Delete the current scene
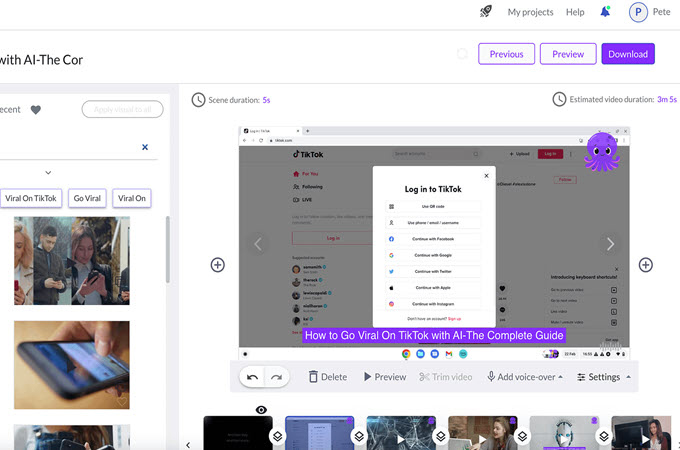680x450 pixels. 328,377
